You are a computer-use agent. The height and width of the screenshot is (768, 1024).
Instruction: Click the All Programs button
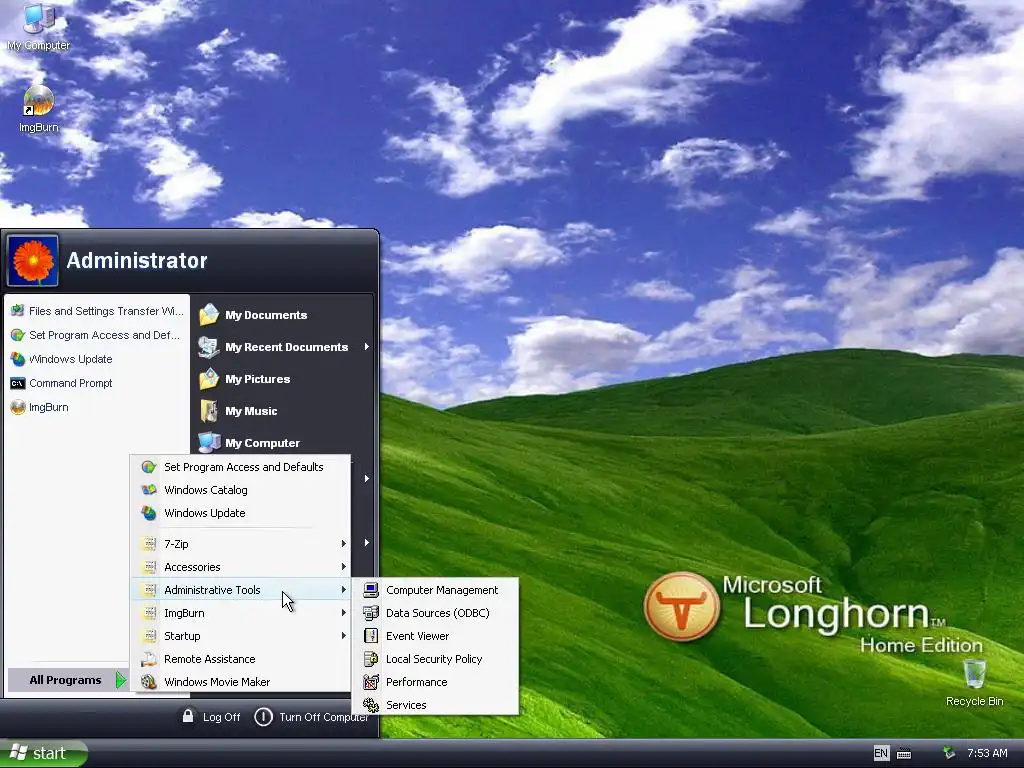67,680
